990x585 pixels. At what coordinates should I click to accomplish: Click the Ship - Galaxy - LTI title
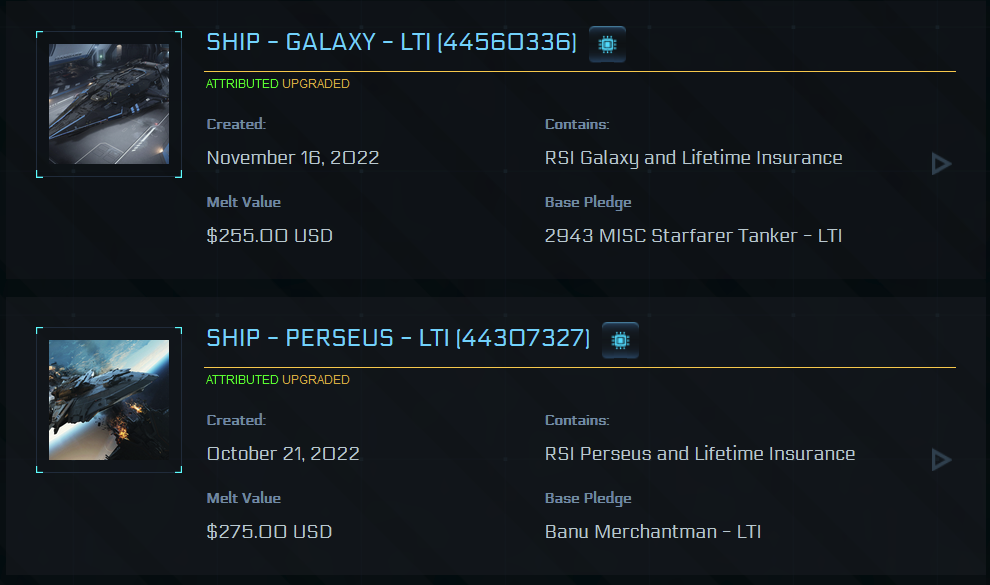pos(391,43)
